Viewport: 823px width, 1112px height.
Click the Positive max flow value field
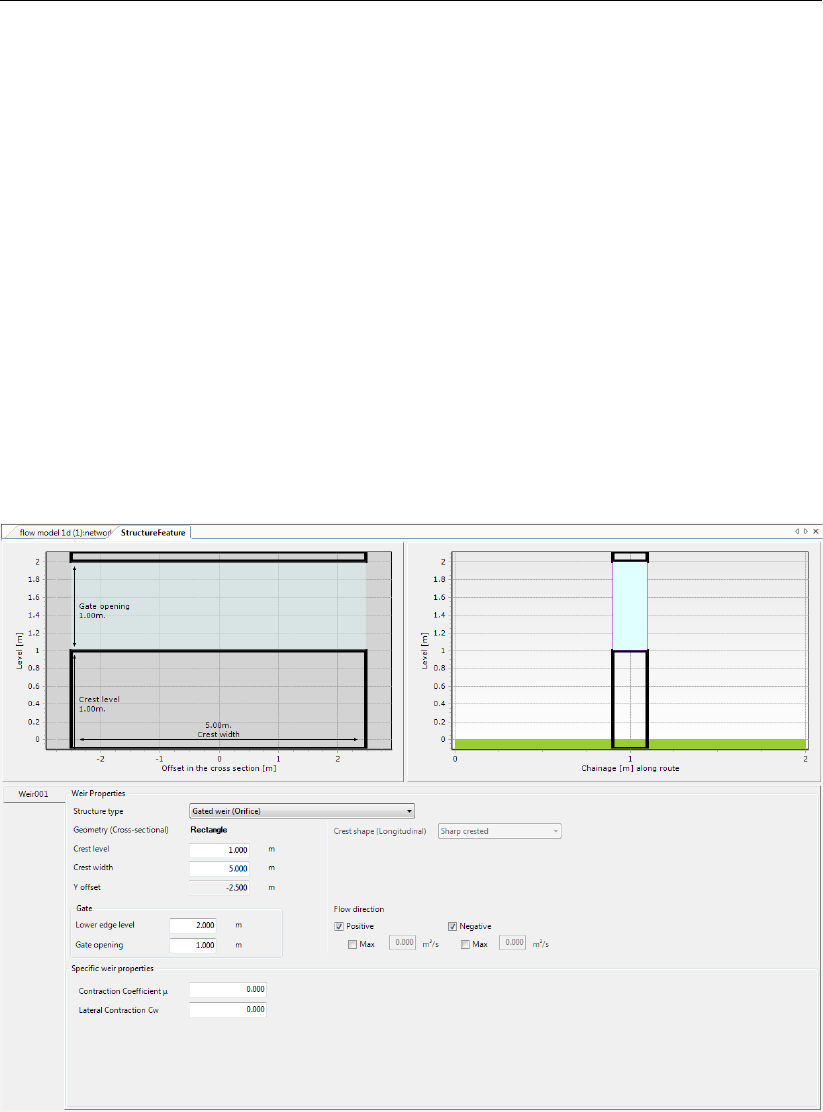pos(402,943)
